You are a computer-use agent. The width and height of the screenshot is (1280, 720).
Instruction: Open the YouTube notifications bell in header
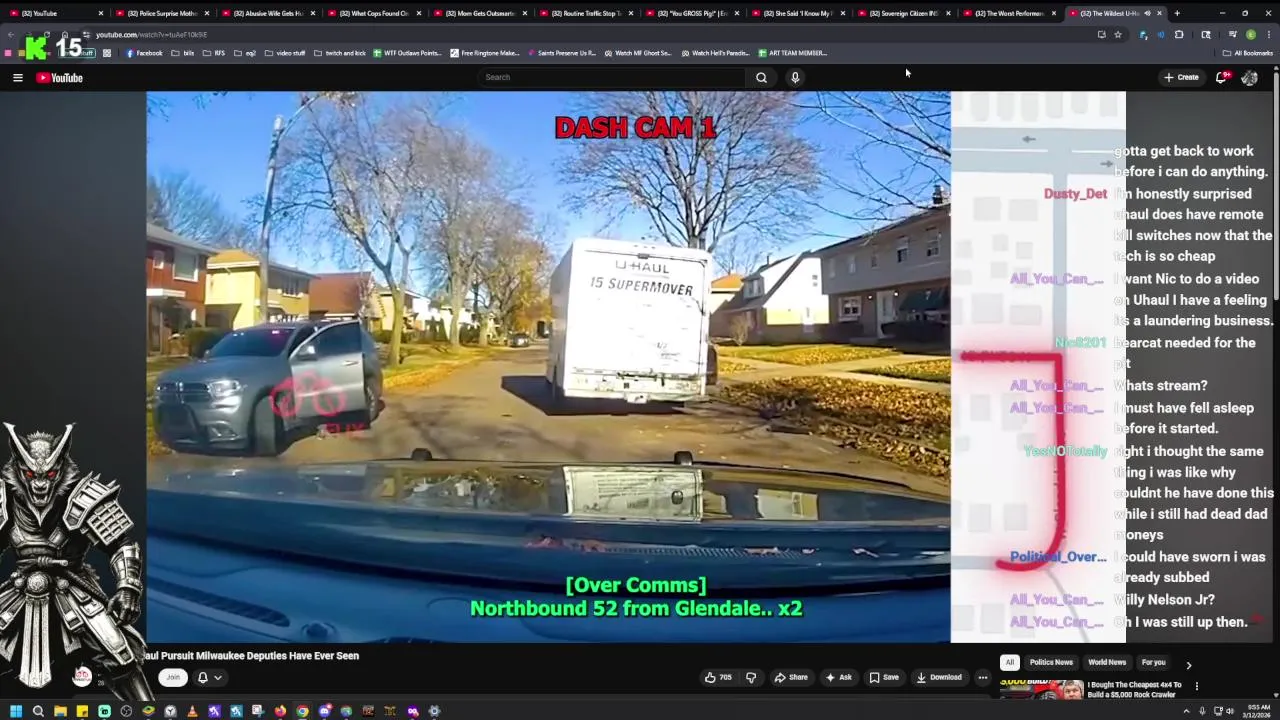pos(1222,77)
